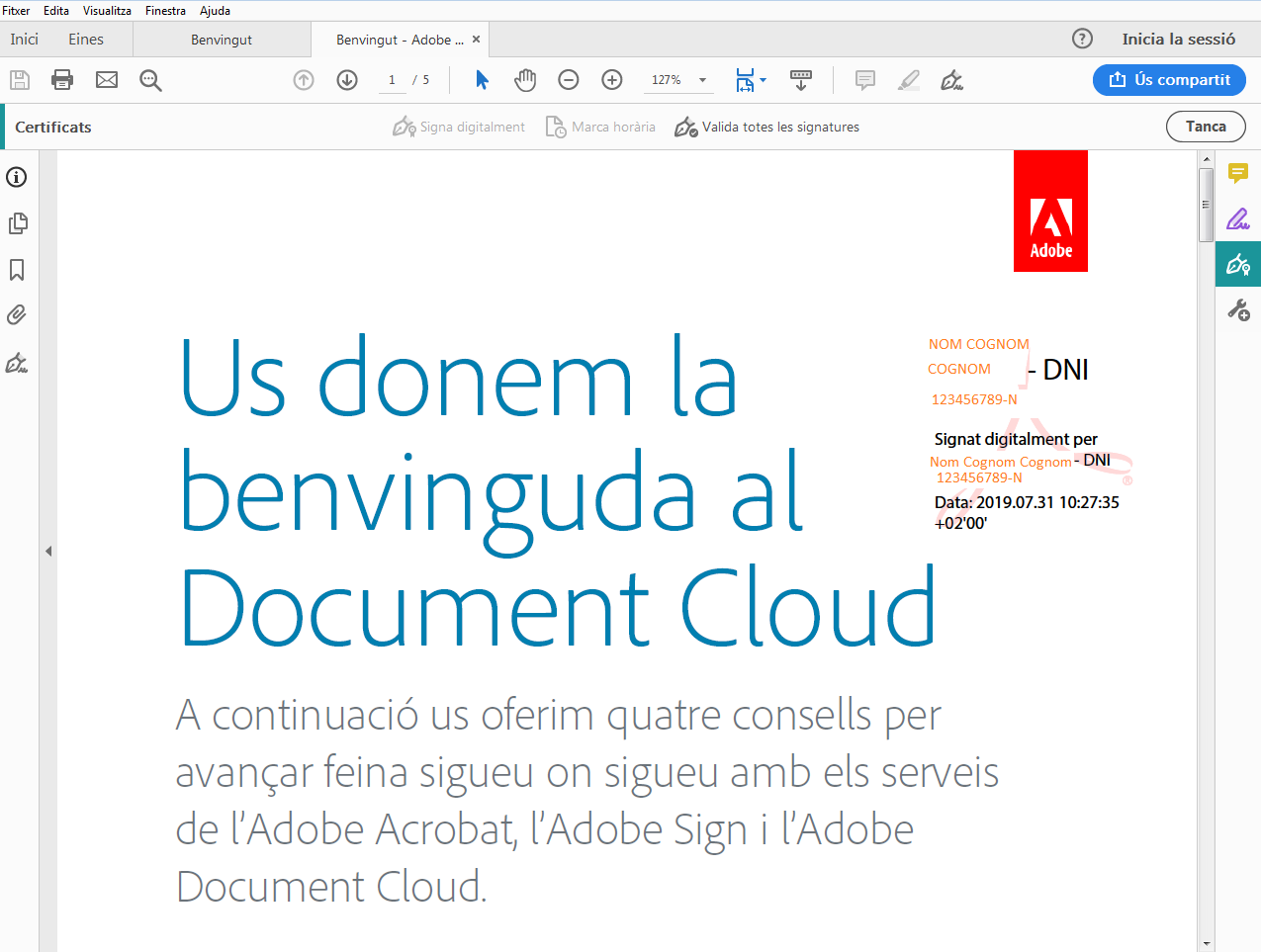Close the Benvingut - Adobe tab

476,40
